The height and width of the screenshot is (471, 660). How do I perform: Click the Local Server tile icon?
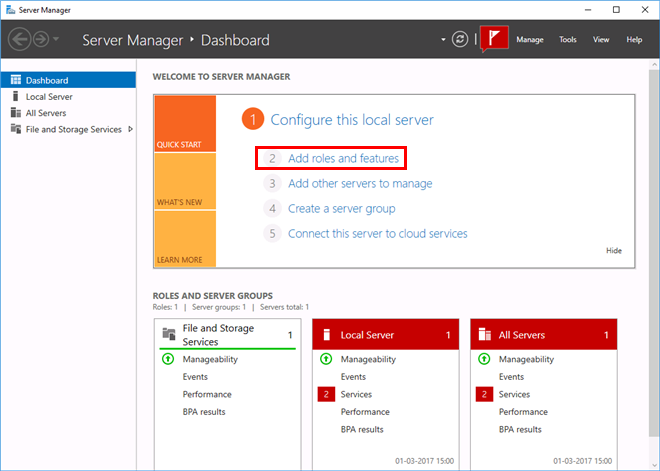point(326,335)
